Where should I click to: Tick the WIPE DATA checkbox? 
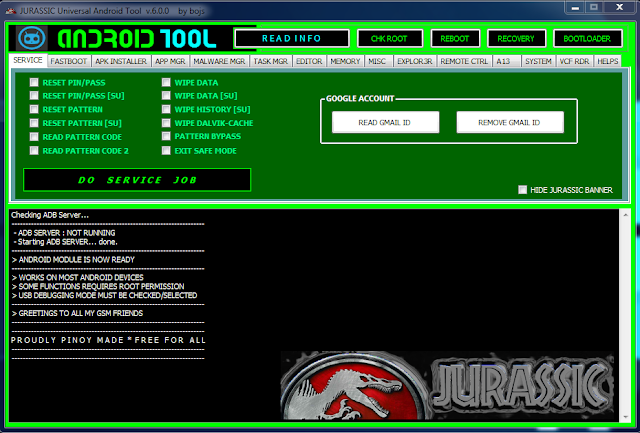(x=166, y=82)
